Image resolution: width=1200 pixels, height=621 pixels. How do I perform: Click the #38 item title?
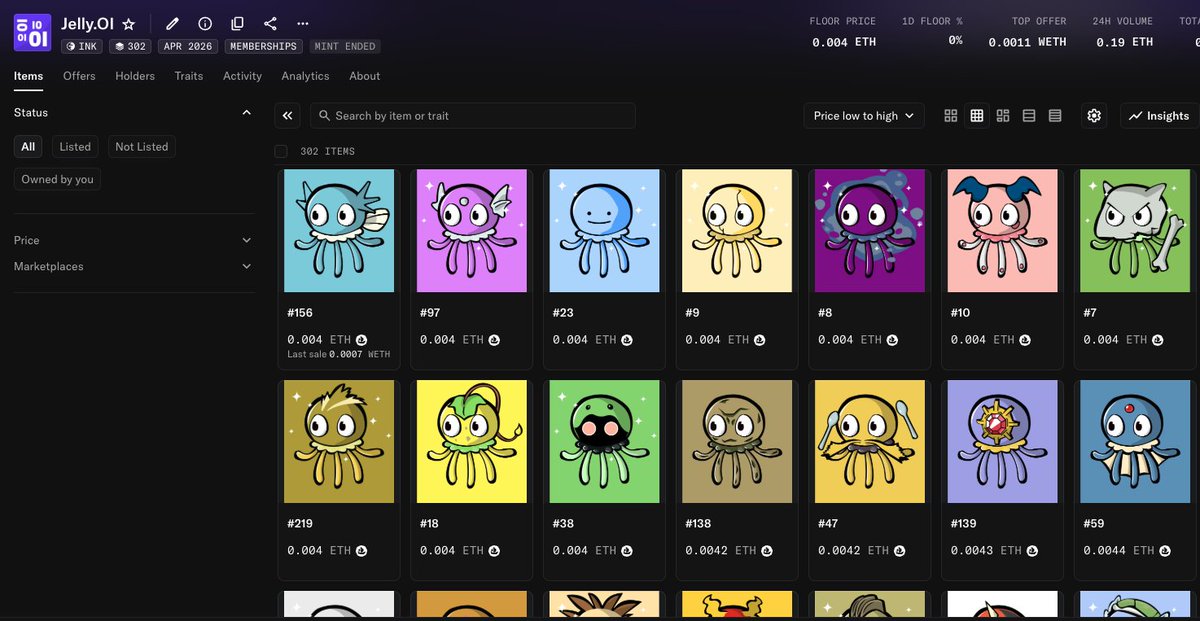(x=563, y=524)
